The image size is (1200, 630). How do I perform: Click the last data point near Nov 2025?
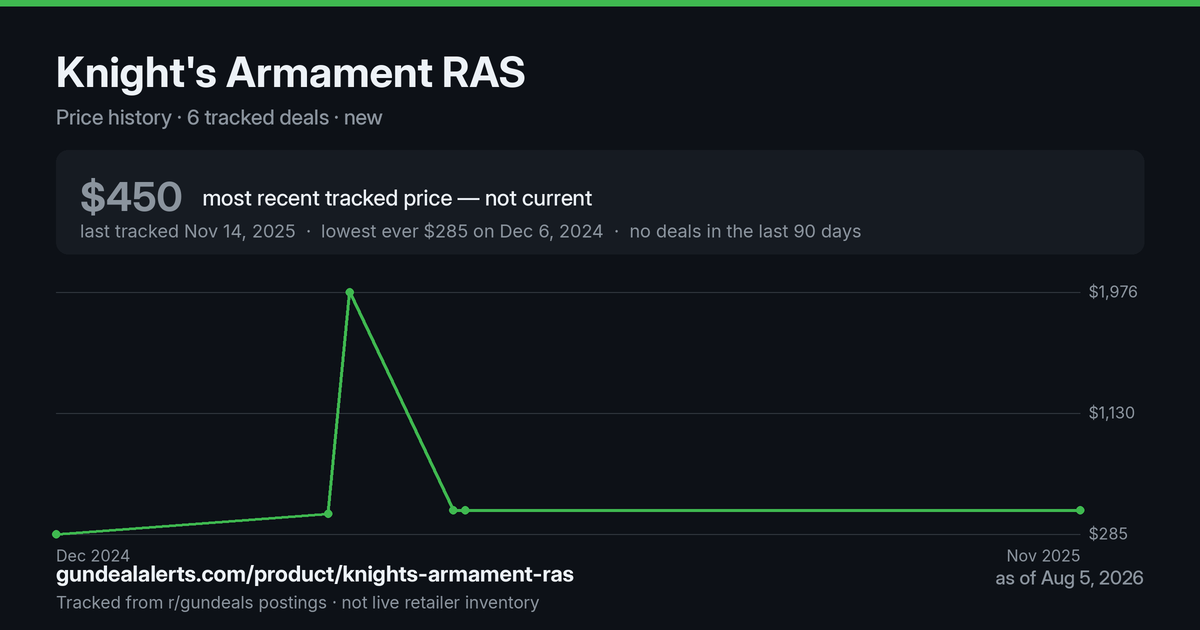(x=1081, y=510)
